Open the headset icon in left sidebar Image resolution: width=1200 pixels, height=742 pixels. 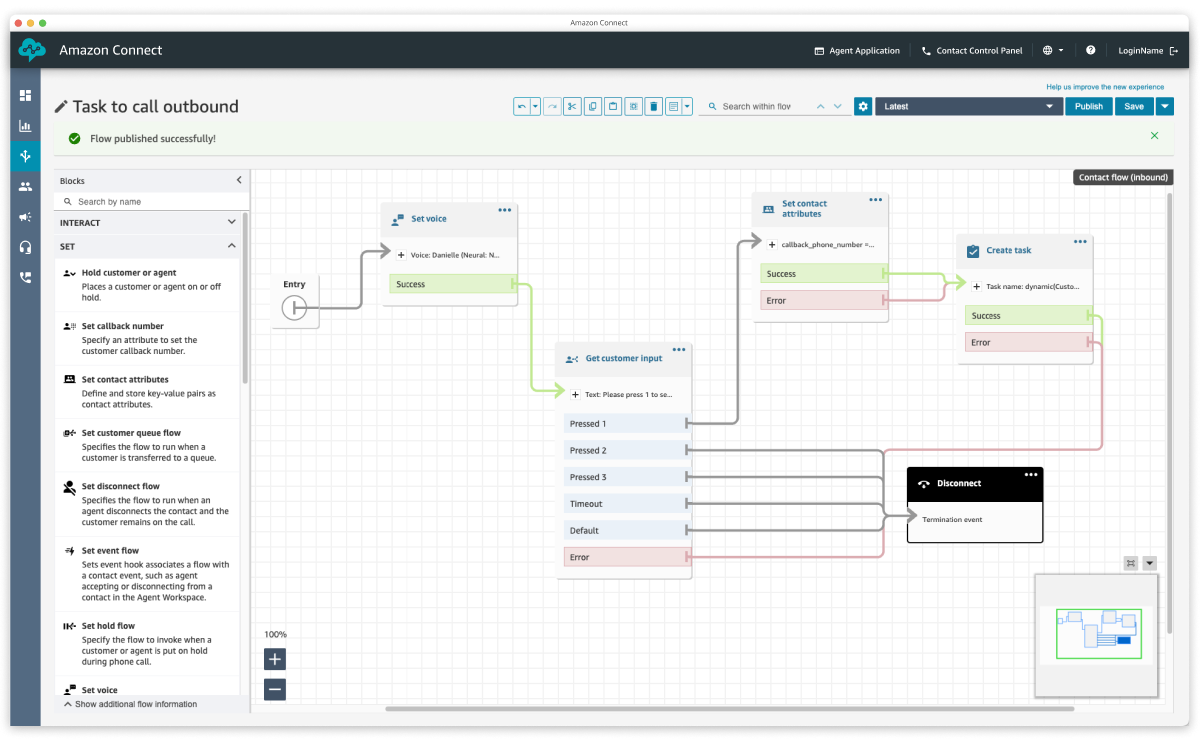click(25, 247)
